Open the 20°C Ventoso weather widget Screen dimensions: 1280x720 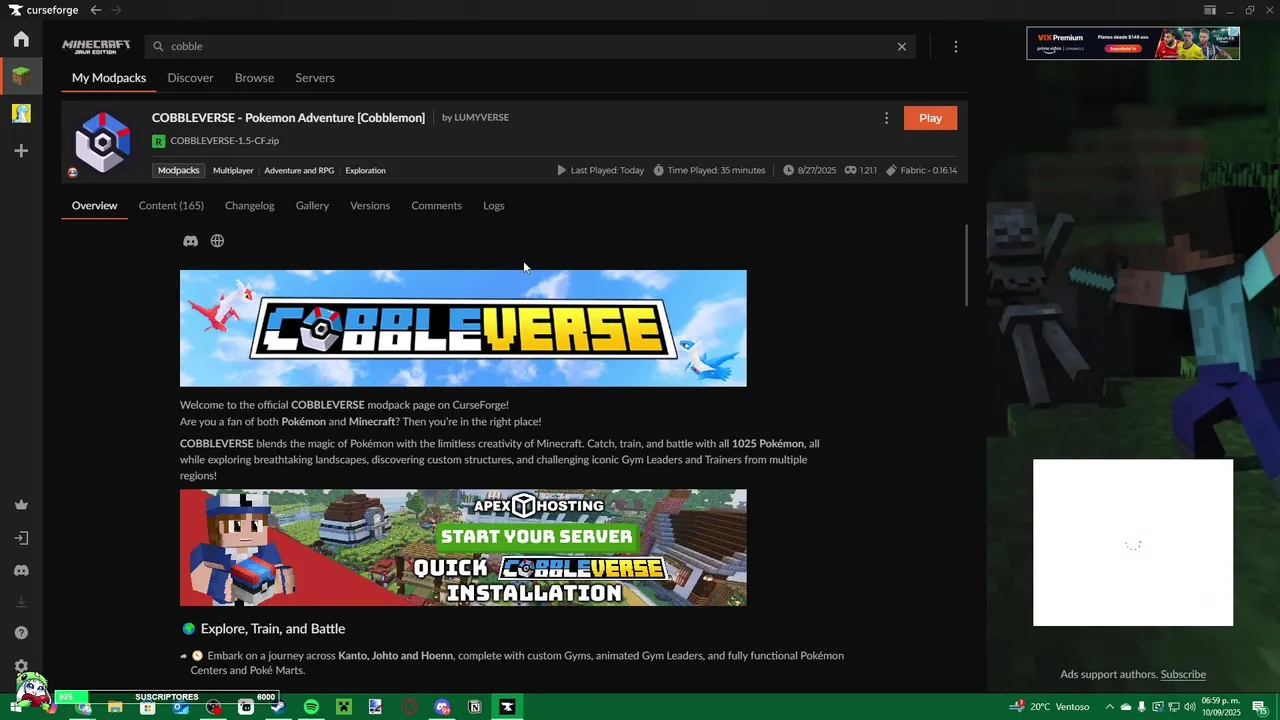tap(1050, 707)
